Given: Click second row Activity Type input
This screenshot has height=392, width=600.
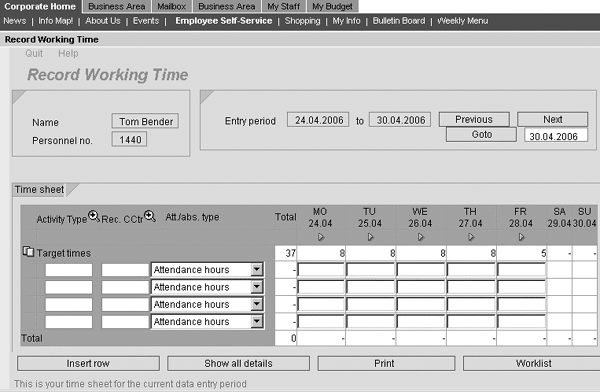Looking at the screenshot, I should pos(69,287).
